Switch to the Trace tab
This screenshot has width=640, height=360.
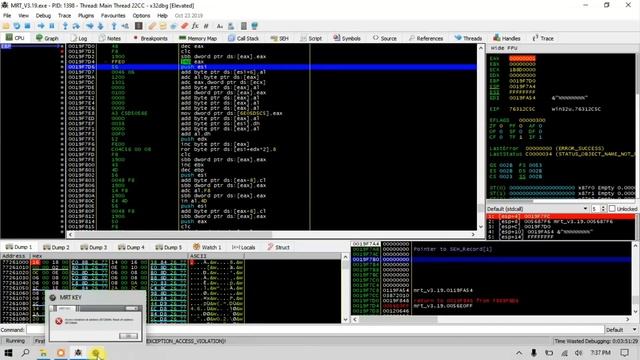click(543, 38)
